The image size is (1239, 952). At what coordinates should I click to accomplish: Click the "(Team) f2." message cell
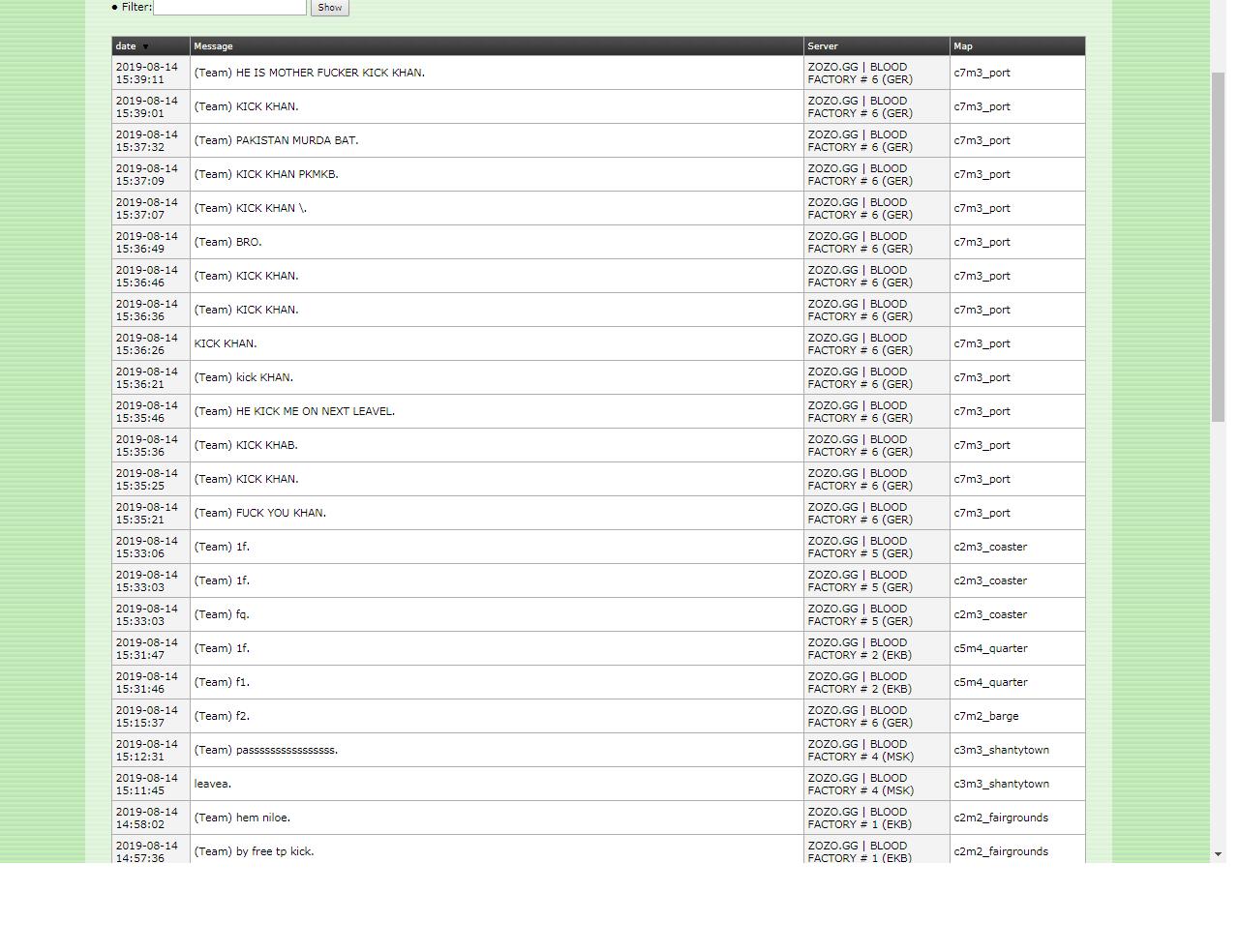click(222, 717)
